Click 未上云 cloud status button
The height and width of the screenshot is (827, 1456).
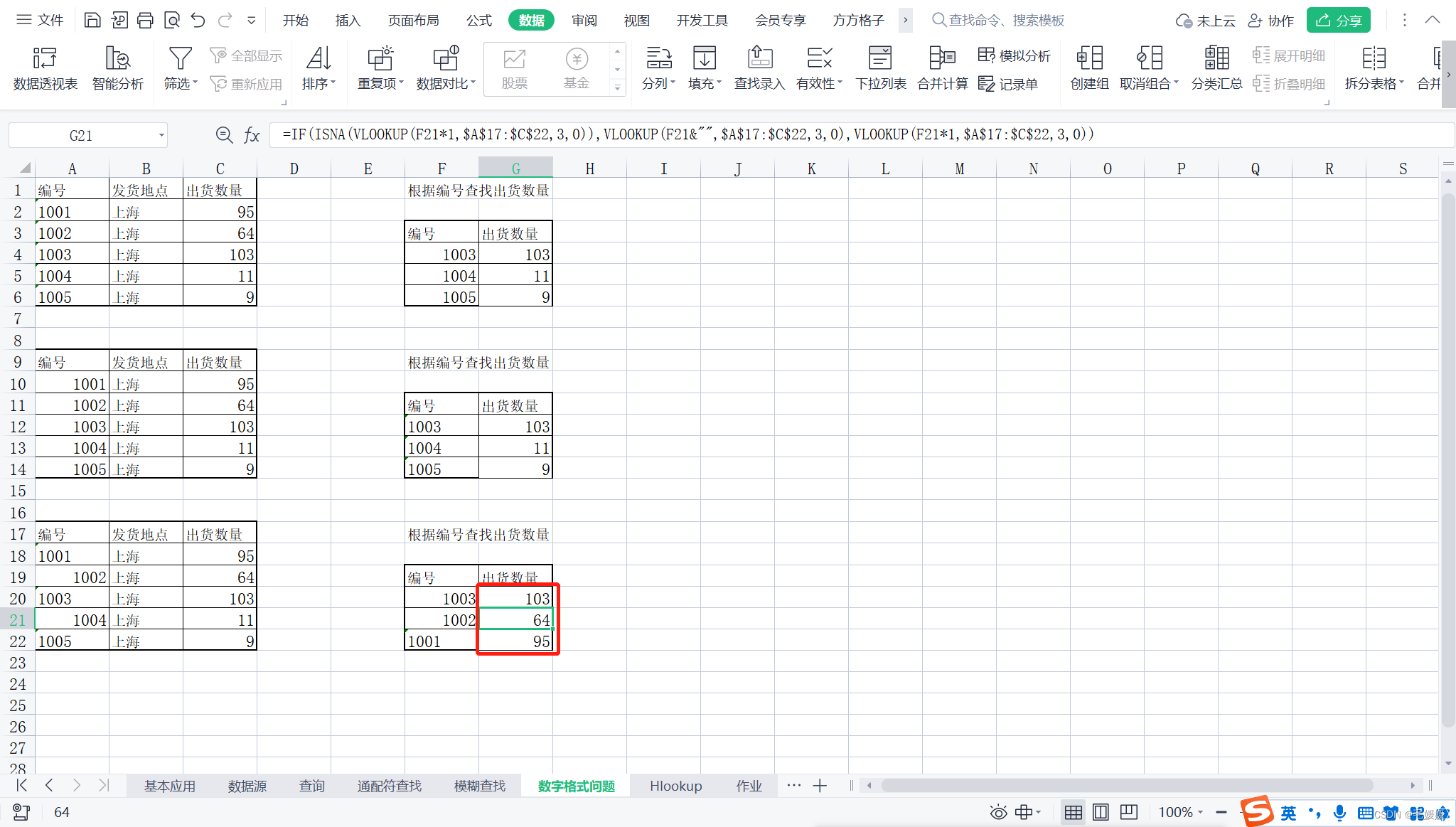(1205, 21)
